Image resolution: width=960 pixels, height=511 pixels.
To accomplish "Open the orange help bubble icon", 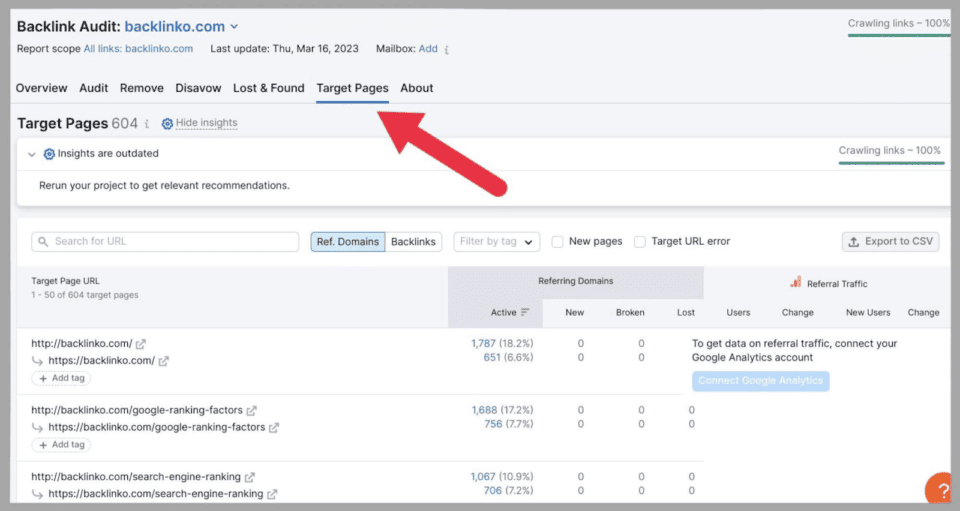I will tap(940, 490).
